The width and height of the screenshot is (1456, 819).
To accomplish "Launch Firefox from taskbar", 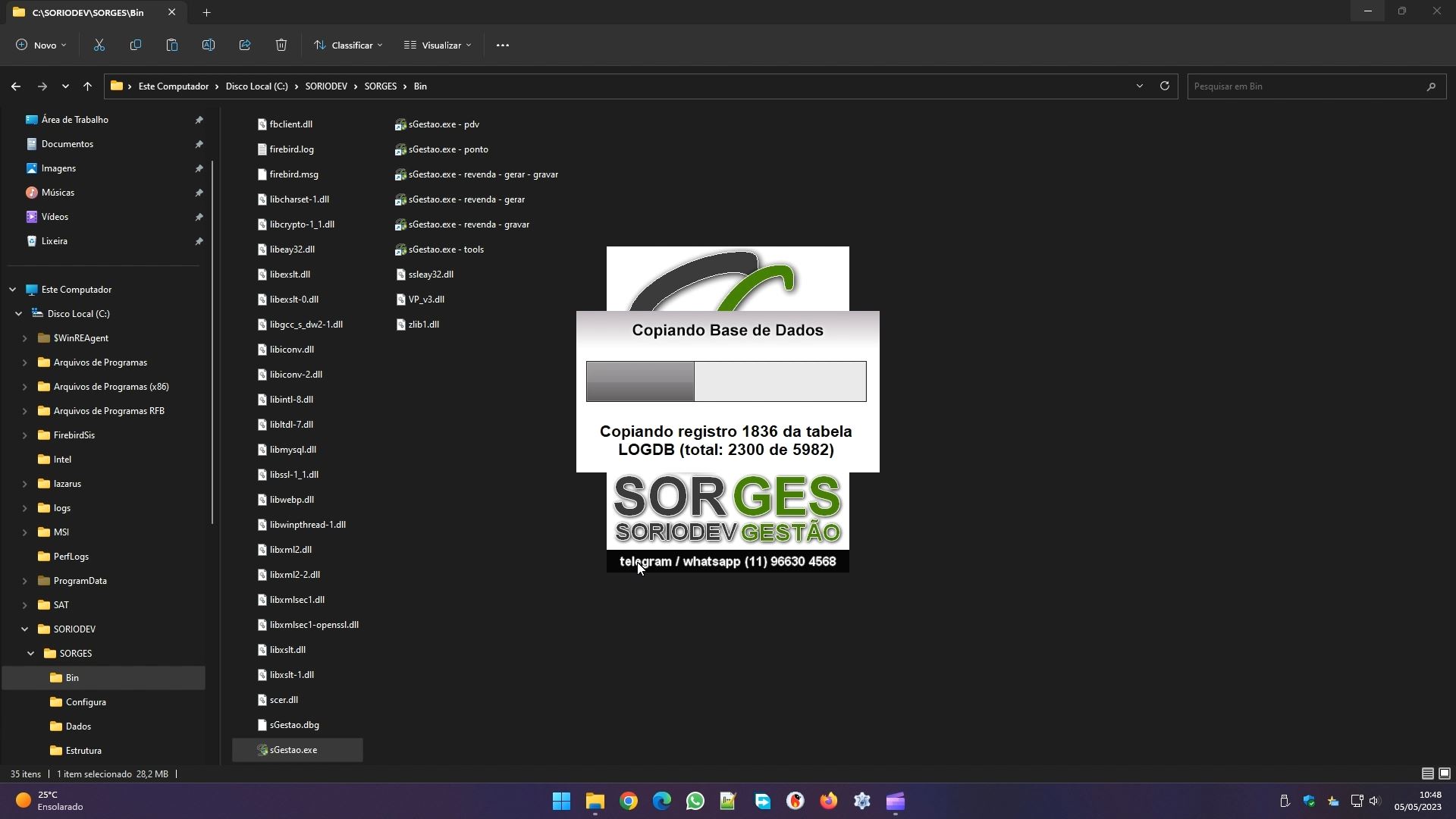I will (829, 802).
